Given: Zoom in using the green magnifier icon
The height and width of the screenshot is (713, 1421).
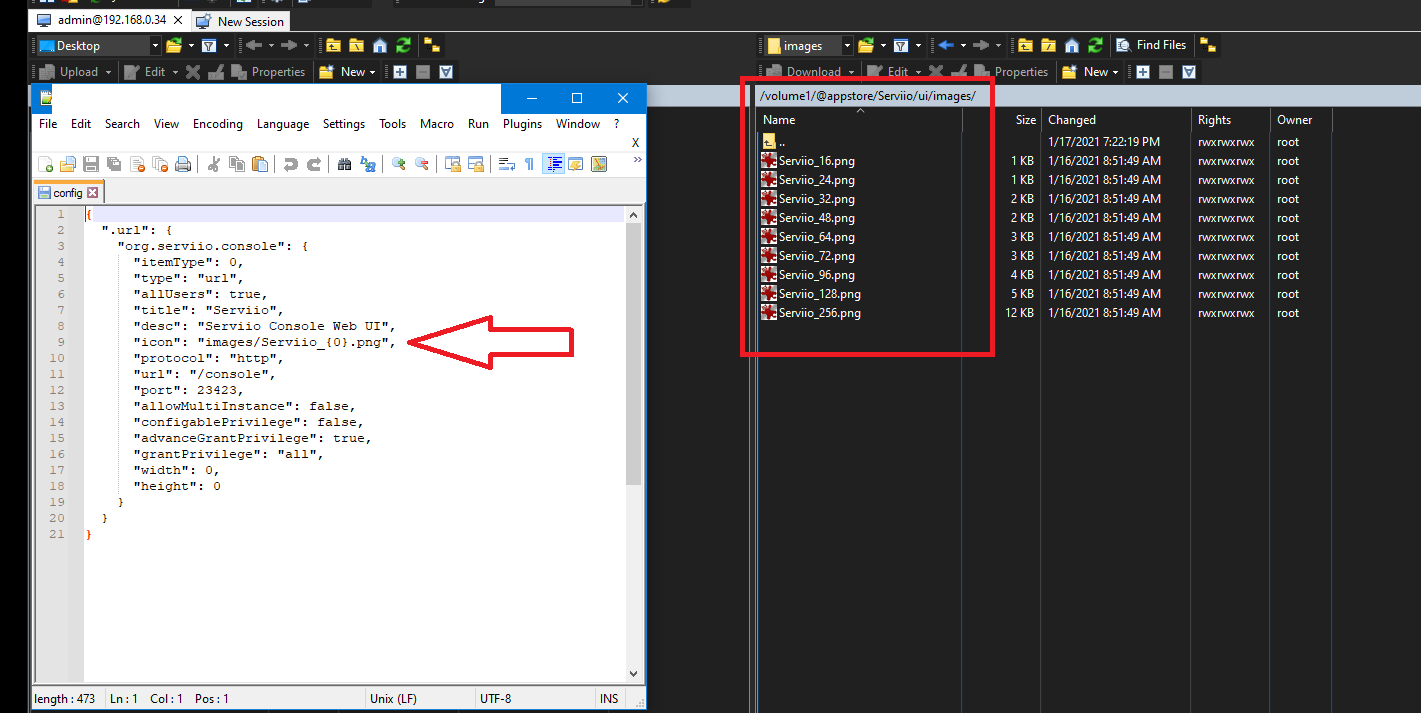Looking at the screenshot, I should [x=399, y=163].
